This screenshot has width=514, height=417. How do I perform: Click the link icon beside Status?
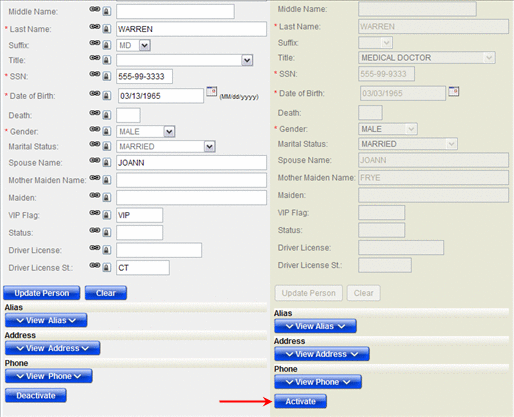[x=95, y=230]
